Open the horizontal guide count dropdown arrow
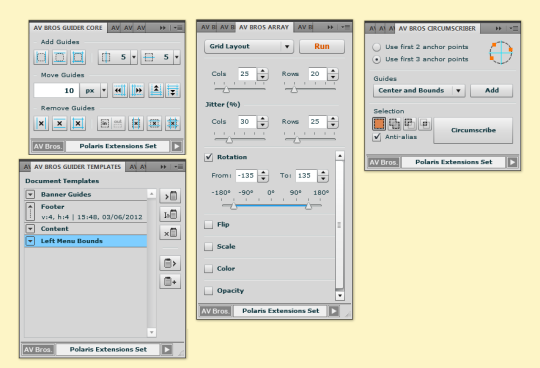This screenshot has width=540, height=368. [x=177, y=57]
